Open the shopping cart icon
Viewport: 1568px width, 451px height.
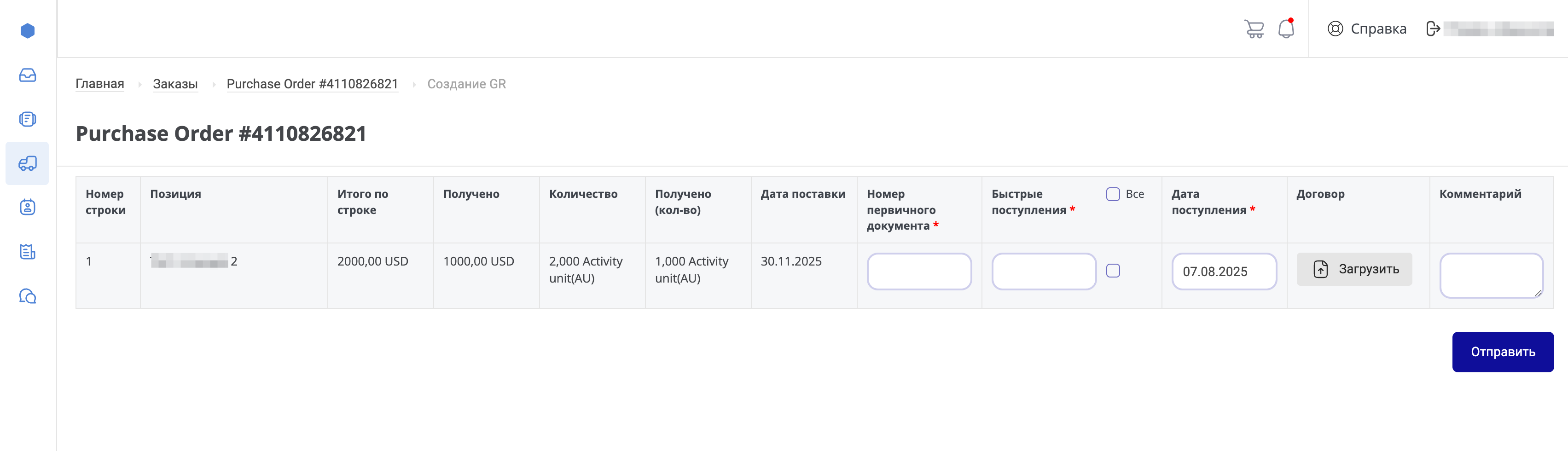point(1254,29)
